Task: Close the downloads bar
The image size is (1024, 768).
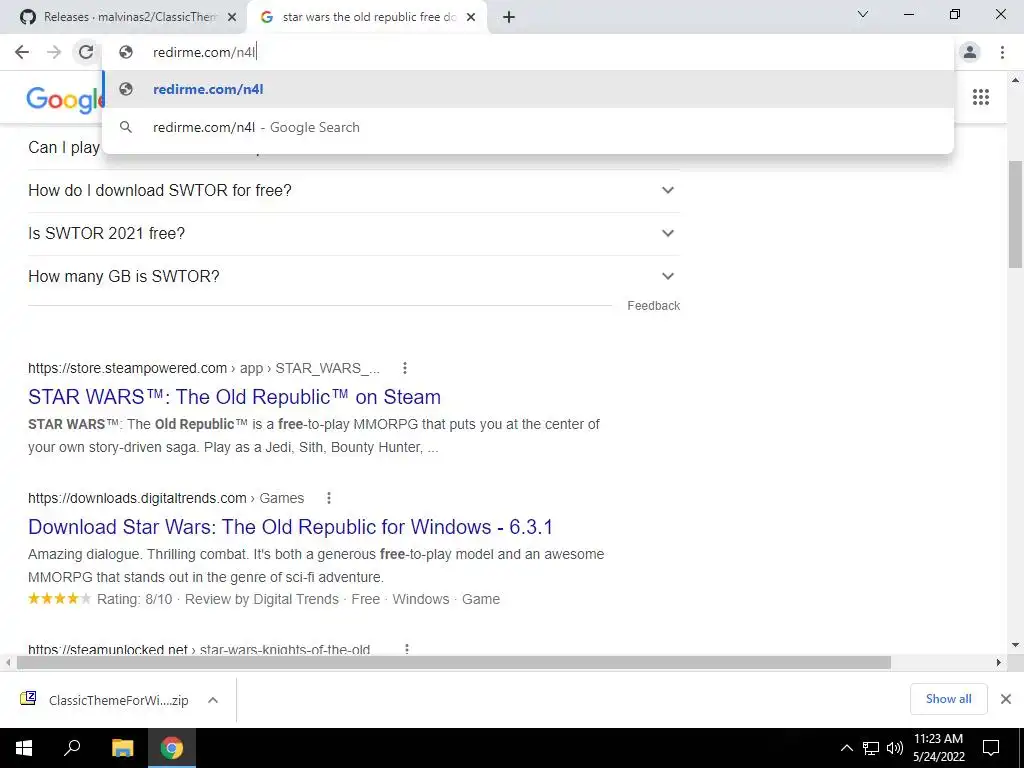Action: click(1006, 699)
